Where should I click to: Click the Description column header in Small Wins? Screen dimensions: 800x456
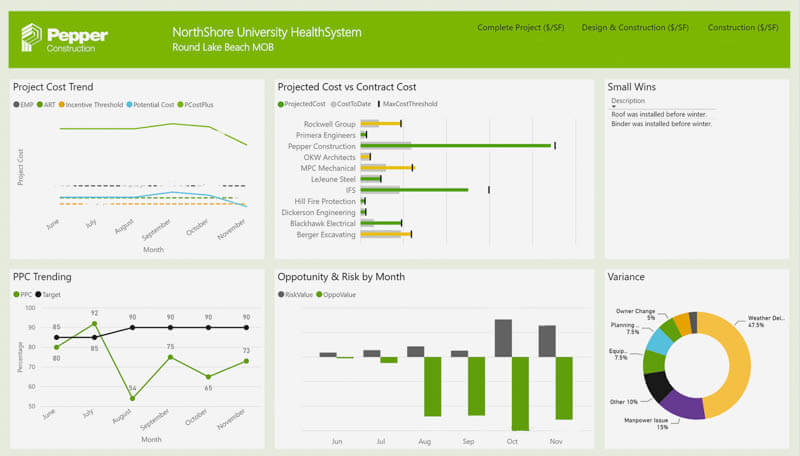(628, 101)
